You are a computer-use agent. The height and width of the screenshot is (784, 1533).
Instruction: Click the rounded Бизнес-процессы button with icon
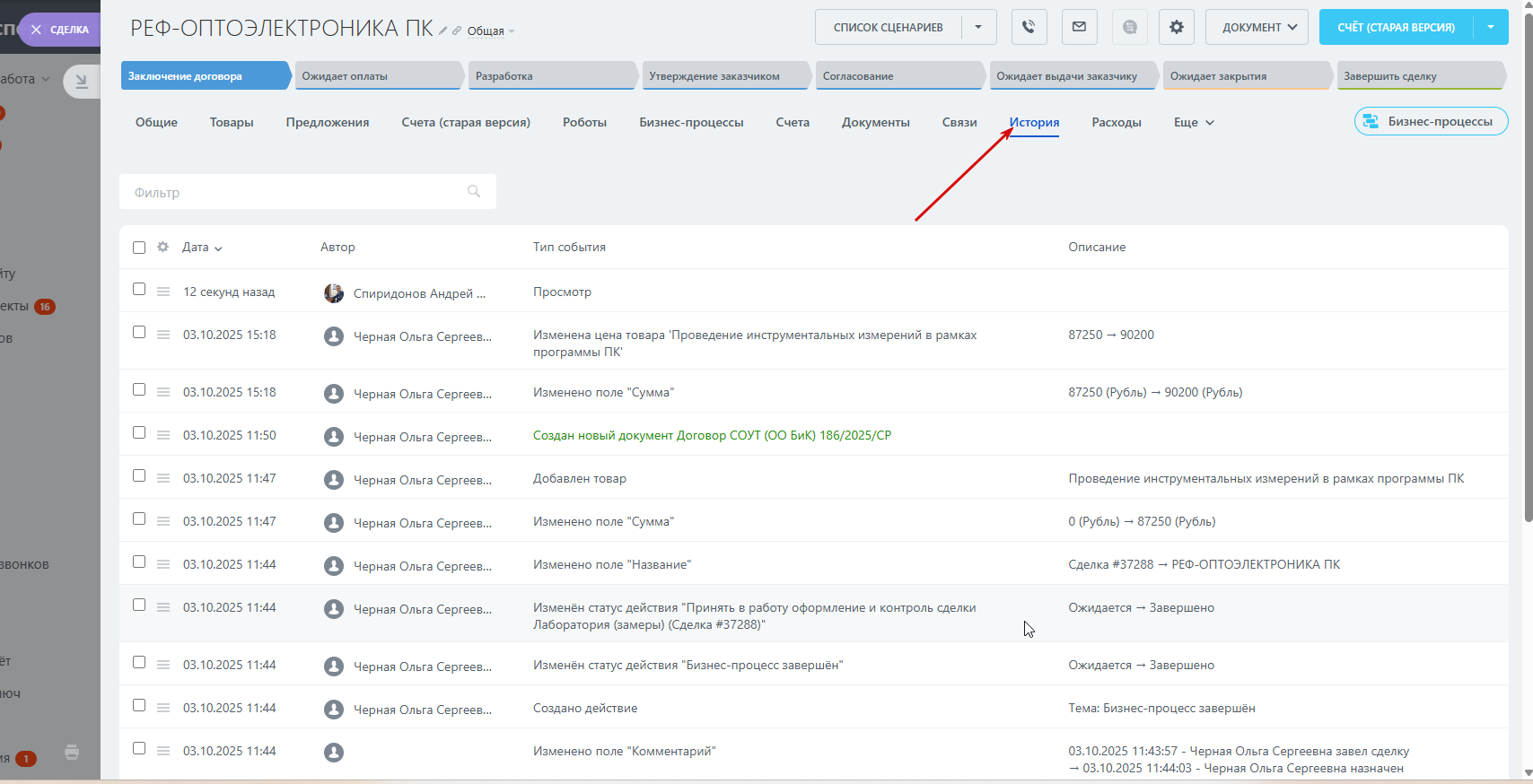(1431, 121)
